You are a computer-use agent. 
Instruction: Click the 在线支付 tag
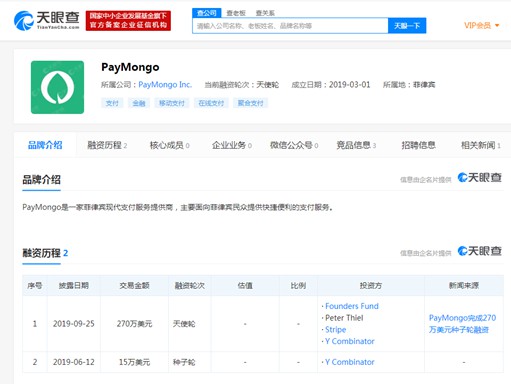click(211, 103)
